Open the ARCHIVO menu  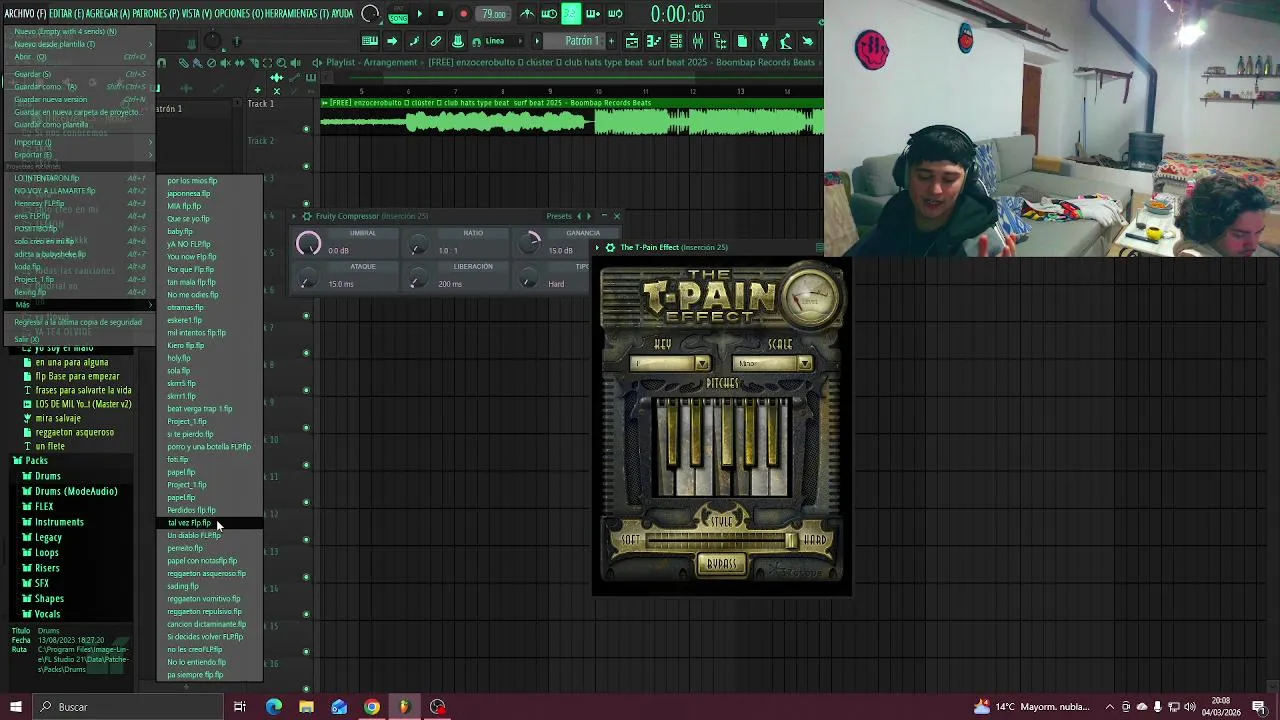pyautogui.click(x=25, y=14)
